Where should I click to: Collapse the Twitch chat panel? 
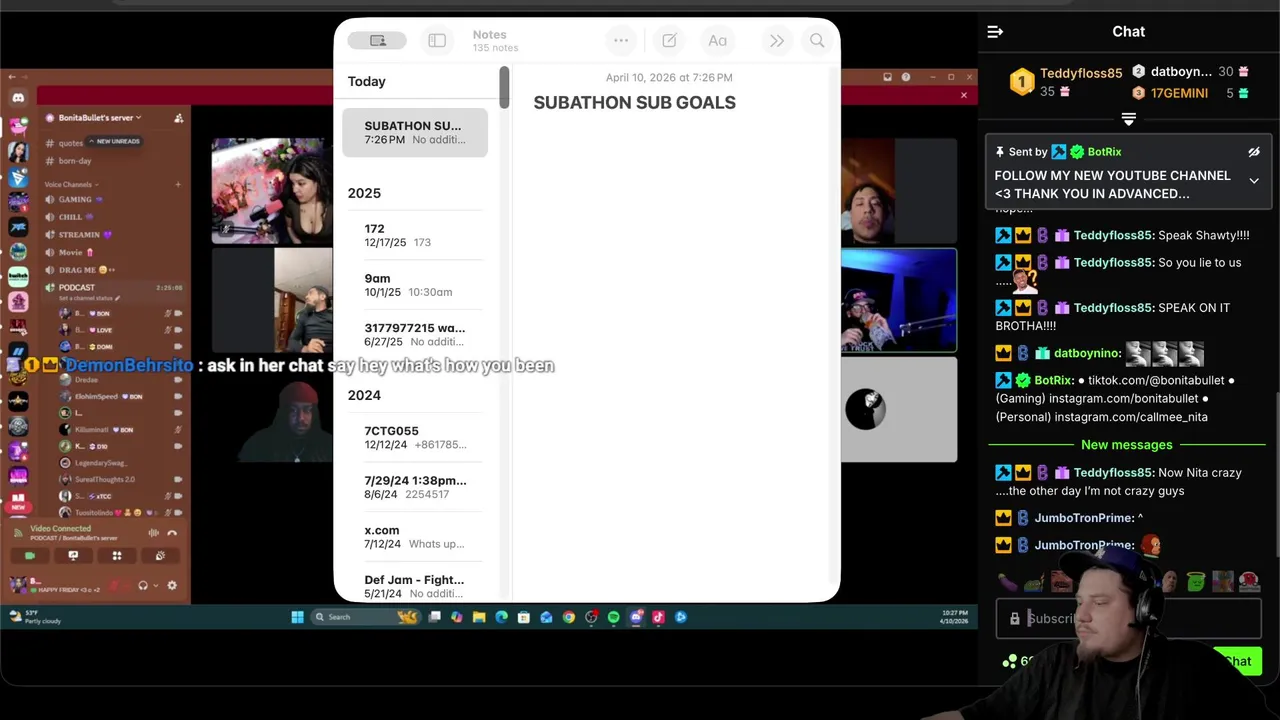995,32
